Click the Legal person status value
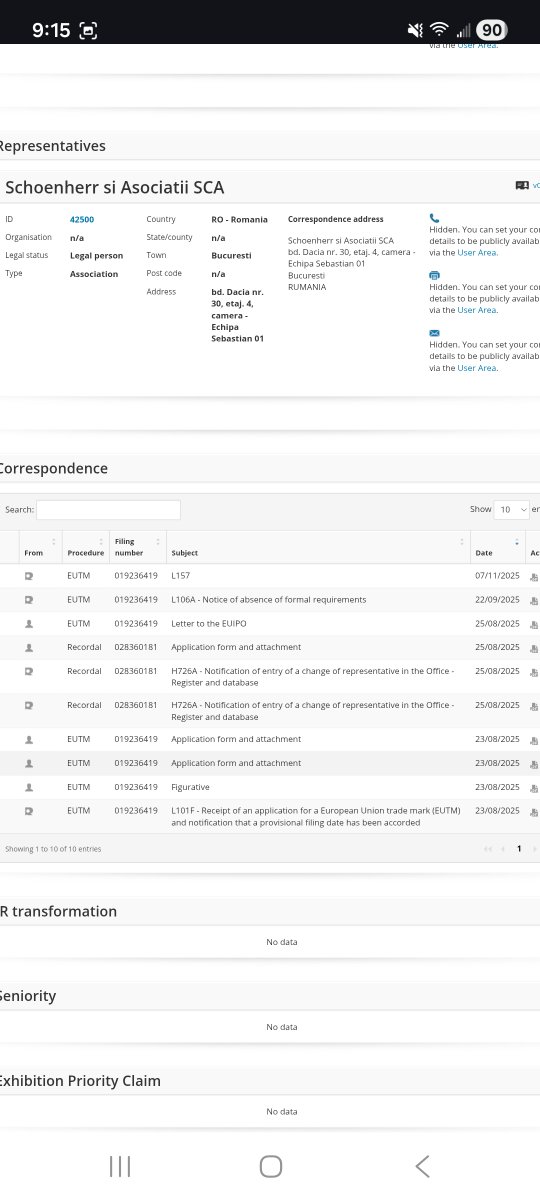This screenshot has height=1200, width=540. pos(97,256)
